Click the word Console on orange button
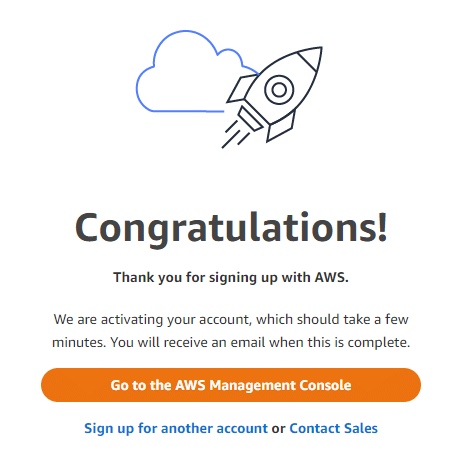467x458 pixels. pos(325,385)
